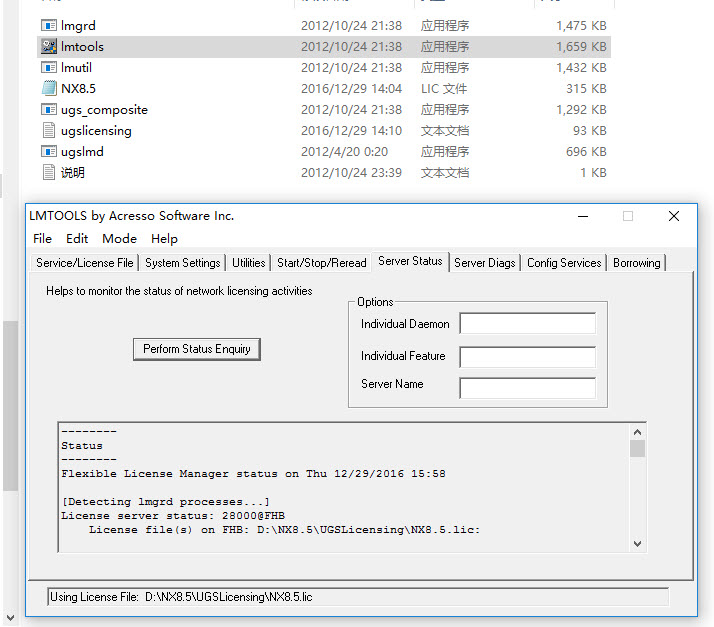Select the ugs_composite application icon
The image size is (714, 627).
coord(49,109)
